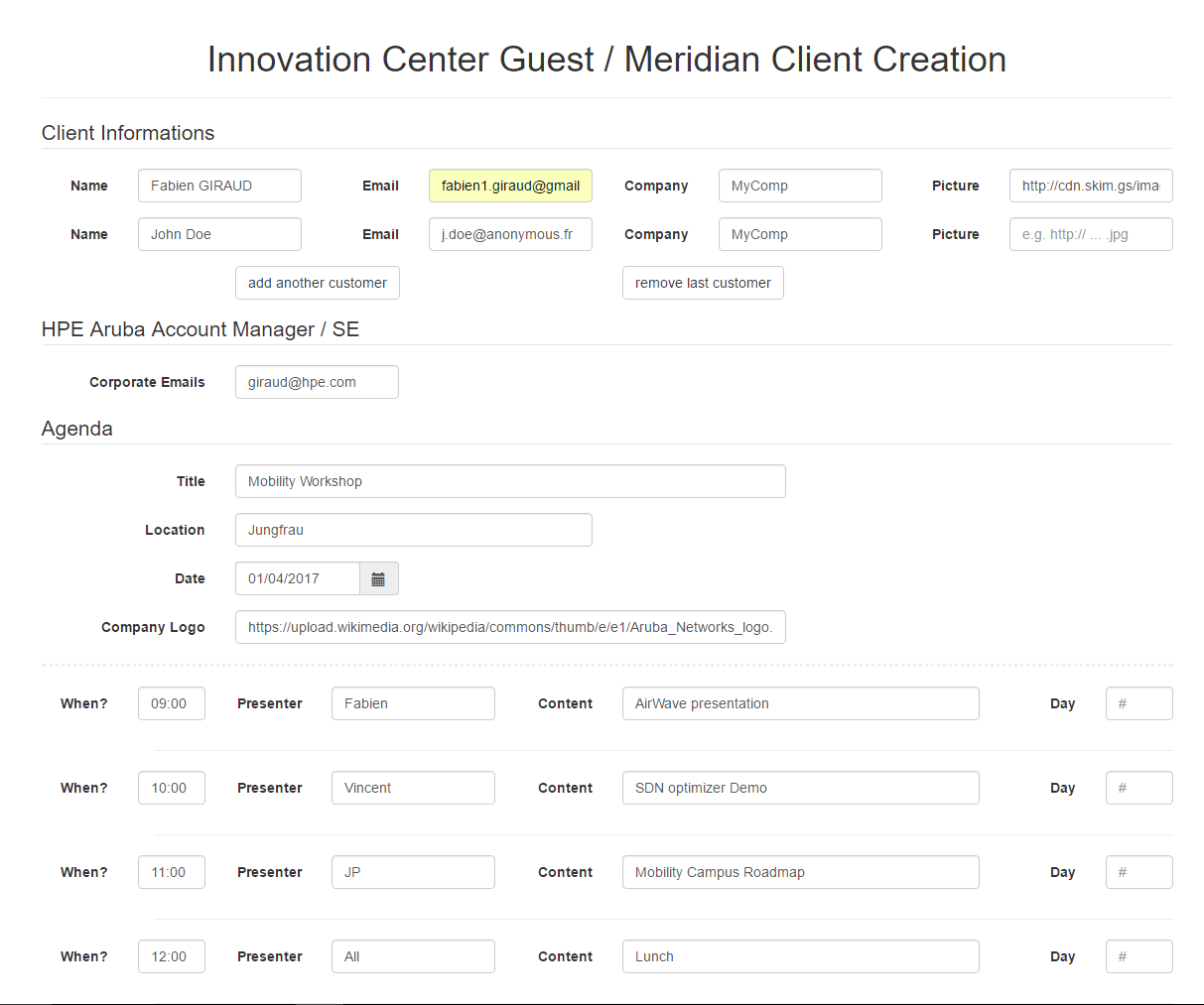
Task: Click the j.doe@anonymous.fr email field
Action: point(510,234)
